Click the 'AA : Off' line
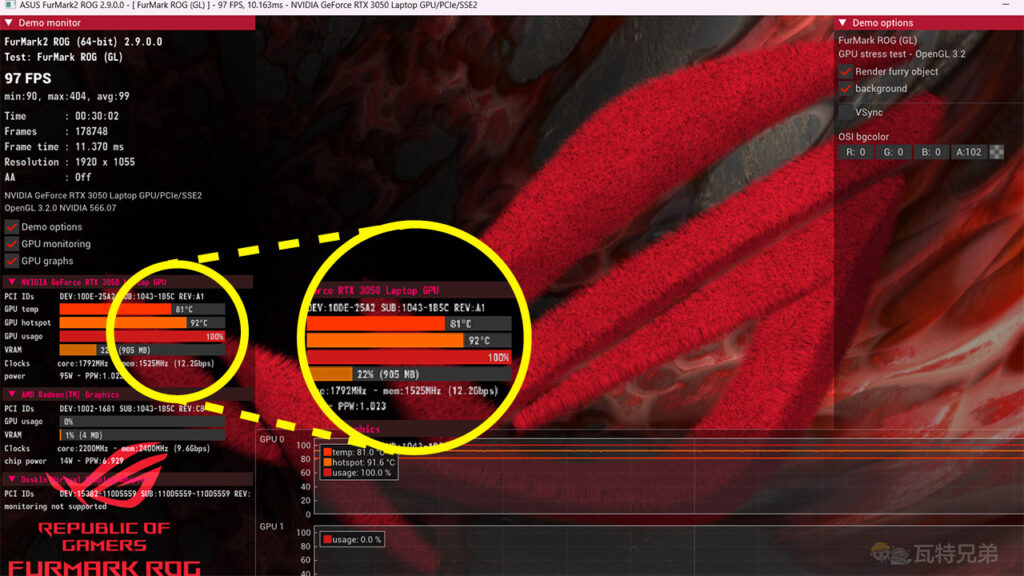1024x576 pixels. 48,177
